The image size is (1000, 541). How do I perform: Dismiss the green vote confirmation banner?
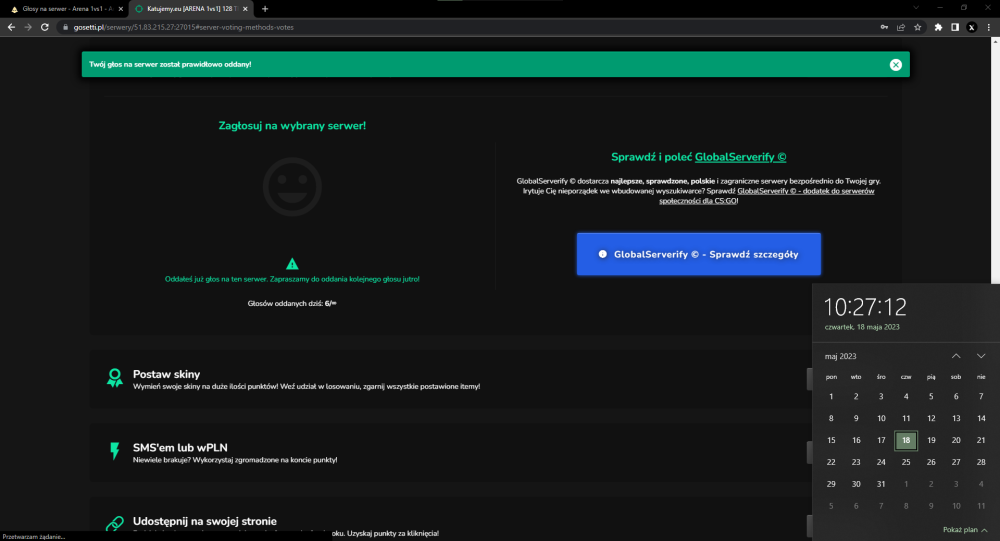pos(895,64)
